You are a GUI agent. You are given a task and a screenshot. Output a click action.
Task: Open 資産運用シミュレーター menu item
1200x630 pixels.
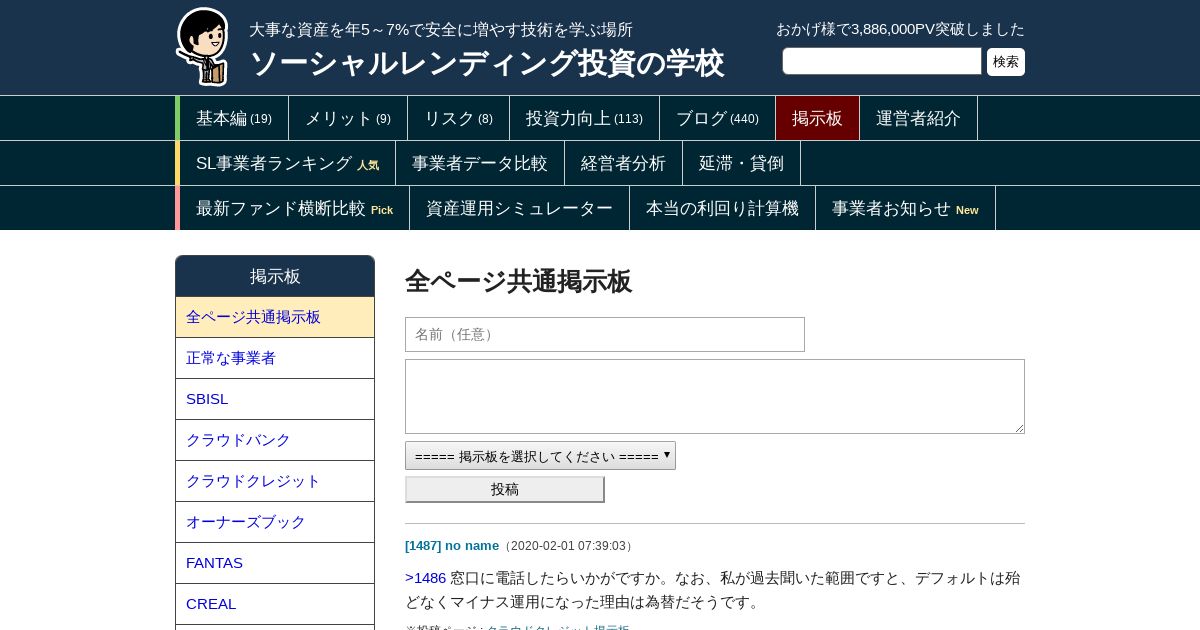click(x=519, y=208)
